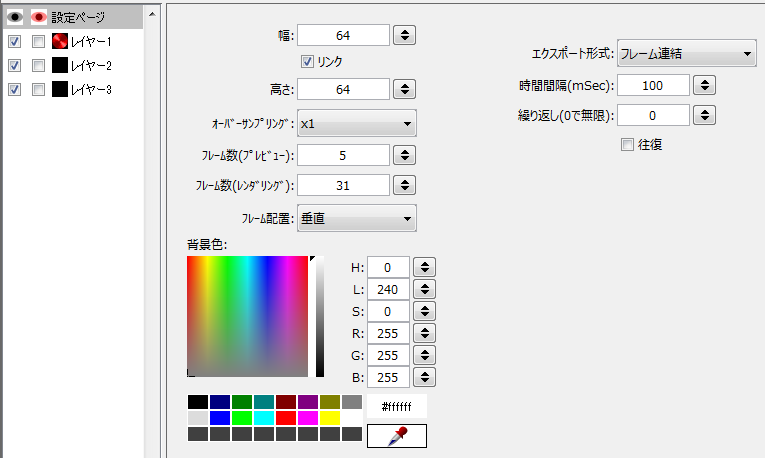Click 時間間隔(mSec) input field
This screenshot has height=458, width=765.
(x=653, y=85)
